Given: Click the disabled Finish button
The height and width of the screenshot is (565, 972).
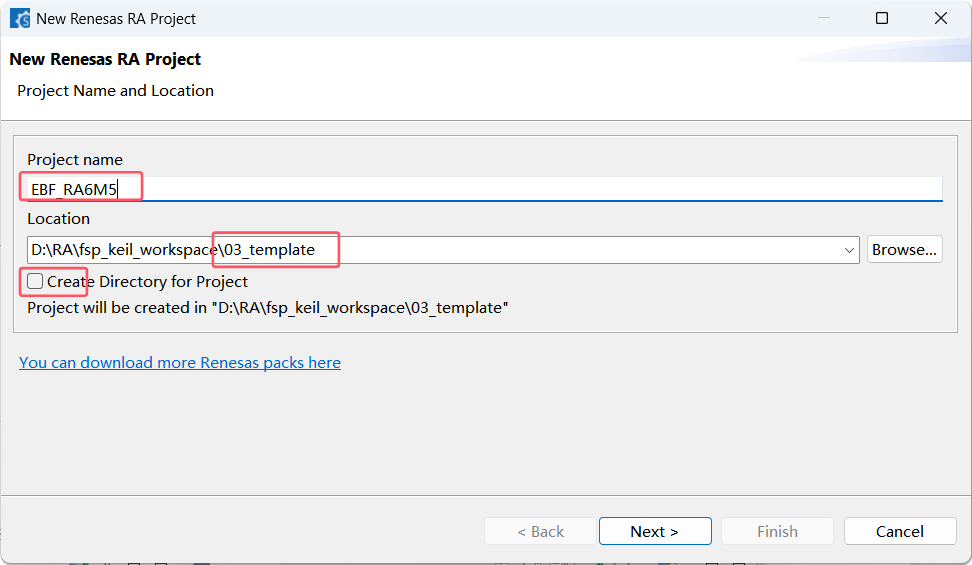Looking at the screenshot, I should (777, 532).
